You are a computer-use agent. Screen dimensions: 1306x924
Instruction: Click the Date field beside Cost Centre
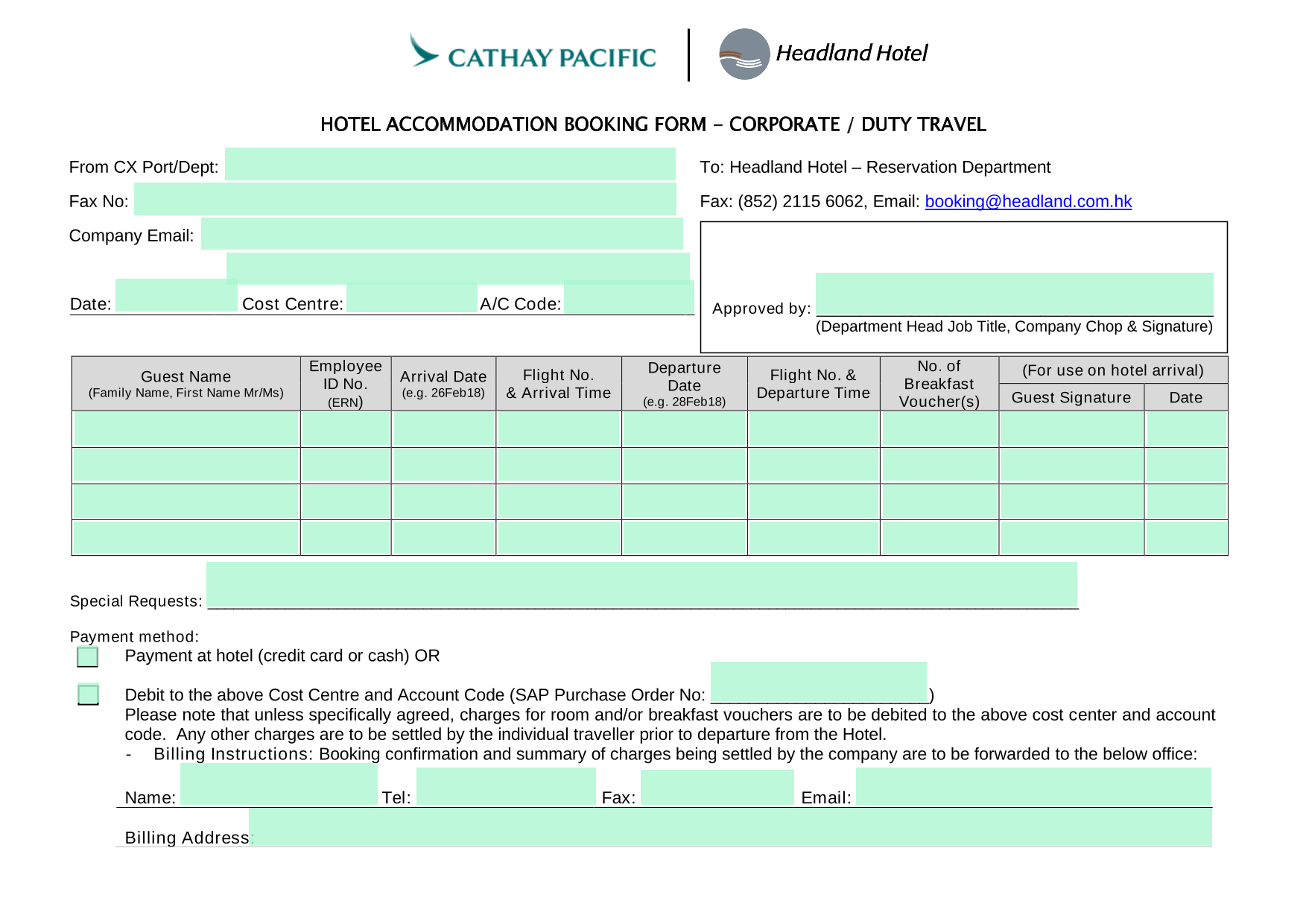(177, 295)
